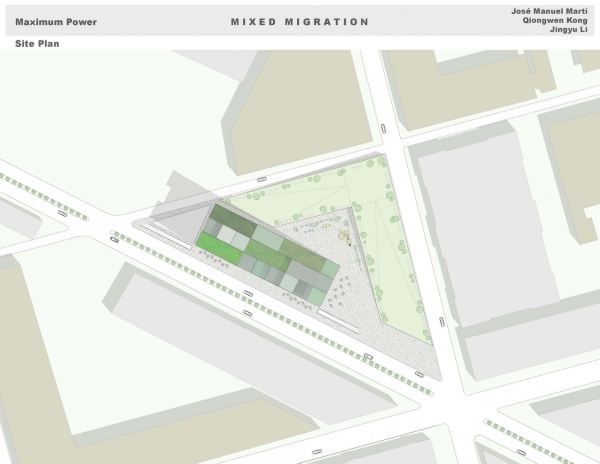The image size is (600, 464).
Task: Click the name 'José Manuel Marti'
Action: pos(549,11)
